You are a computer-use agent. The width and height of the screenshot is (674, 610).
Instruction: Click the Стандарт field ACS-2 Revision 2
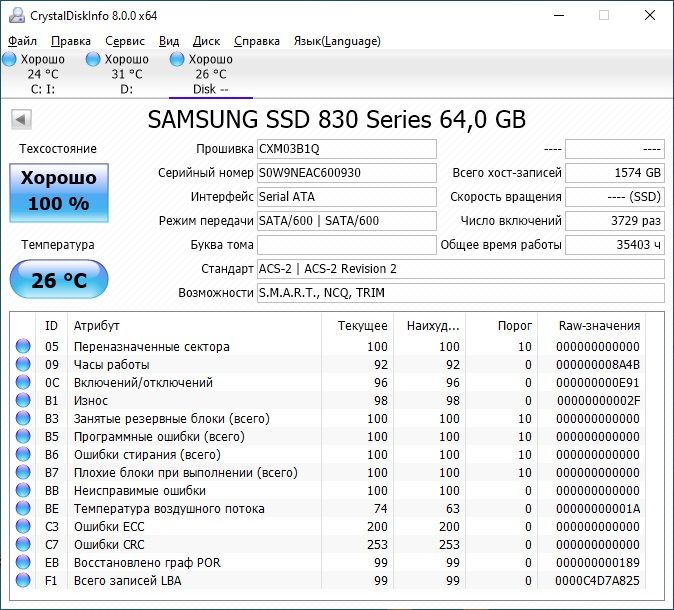pyautogui.click(x=461, y=269)
